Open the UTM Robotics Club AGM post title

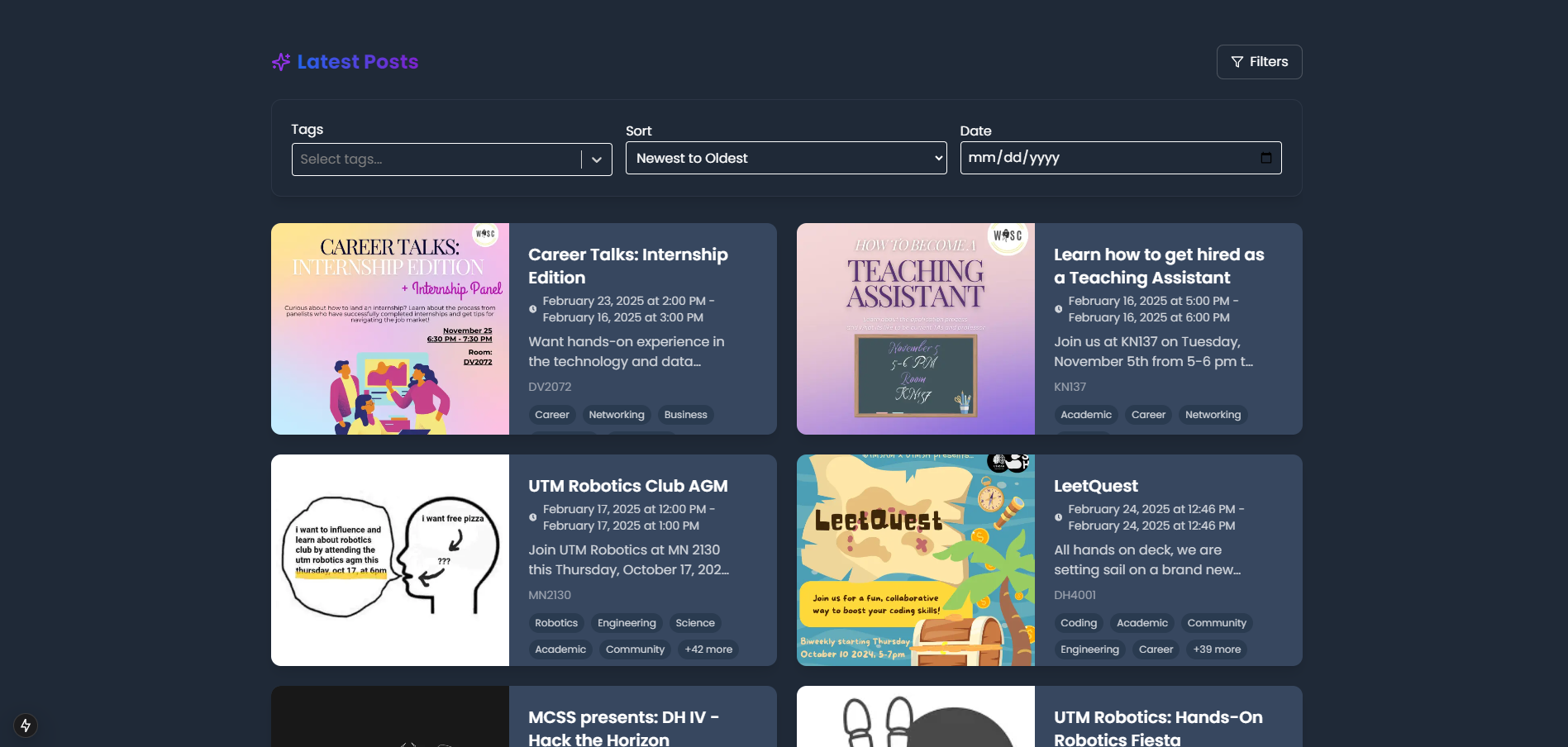click(x=628, y=486)
